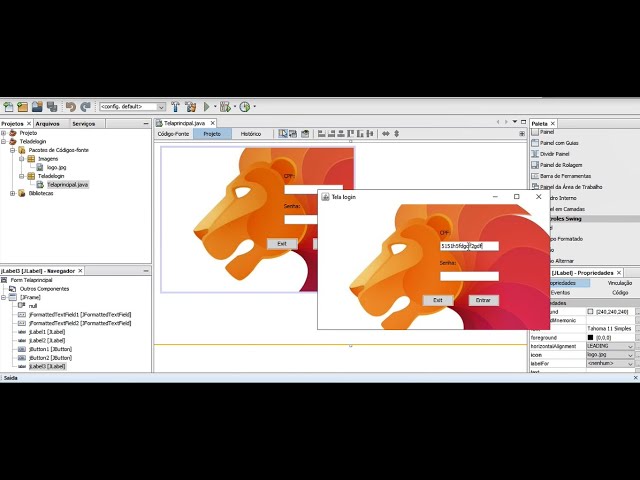The width and height of the screenshot is (640, 480).
Task: Select jLabel1 [JLabel] in Navegador
Action: [x=47, y=332]
